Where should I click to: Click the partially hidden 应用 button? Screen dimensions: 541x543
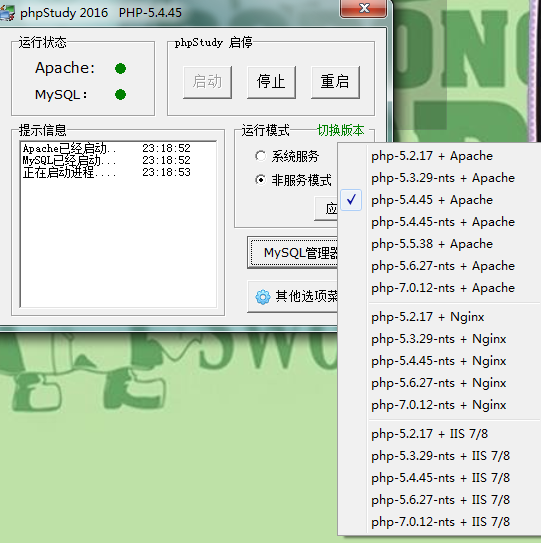pos(326,208)
